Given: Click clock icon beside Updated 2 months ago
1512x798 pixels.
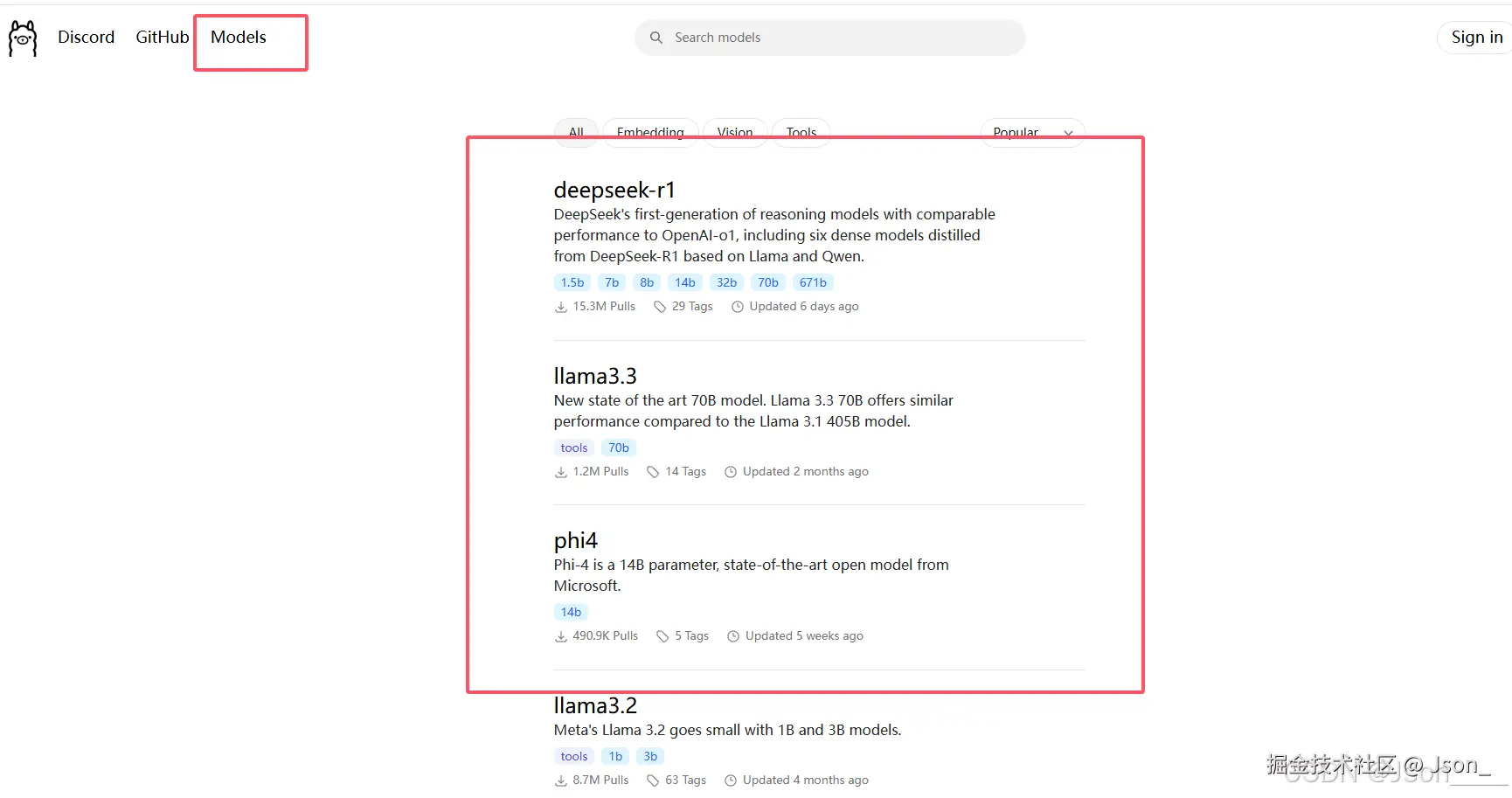Looking at the screenshot, I should [731, 472].
